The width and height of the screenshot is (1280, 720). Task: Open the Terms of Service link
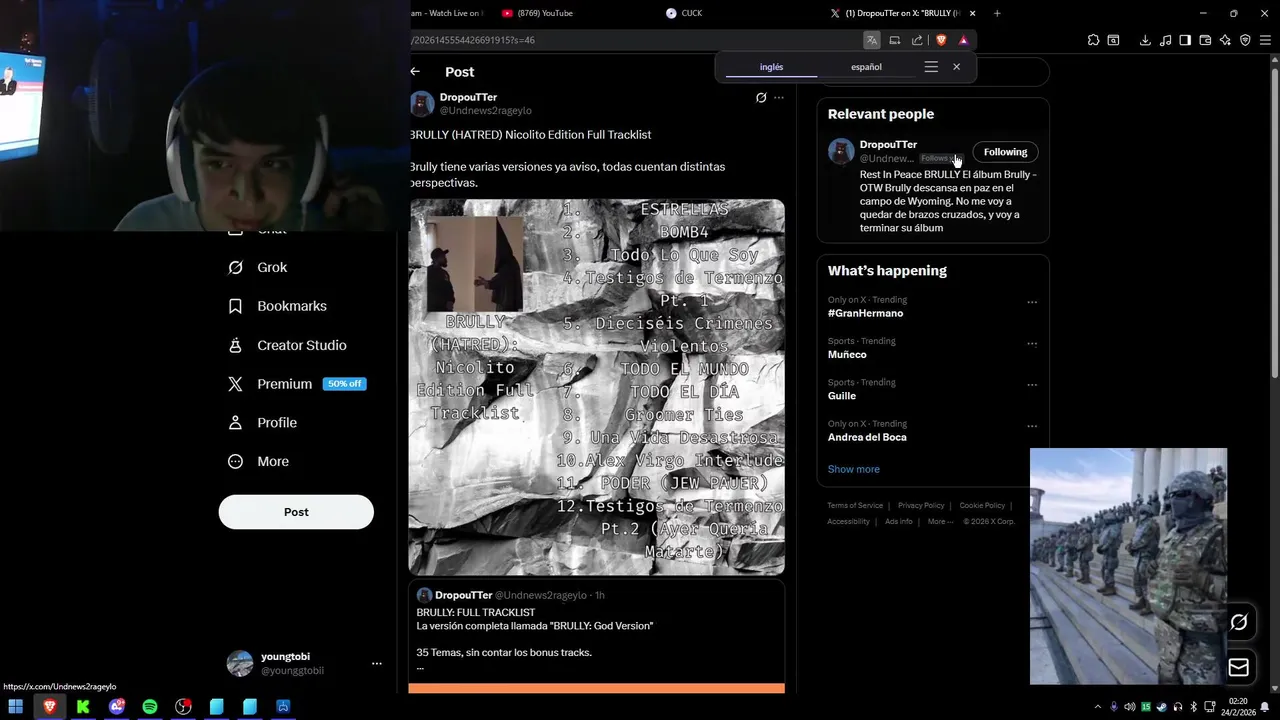855,506
